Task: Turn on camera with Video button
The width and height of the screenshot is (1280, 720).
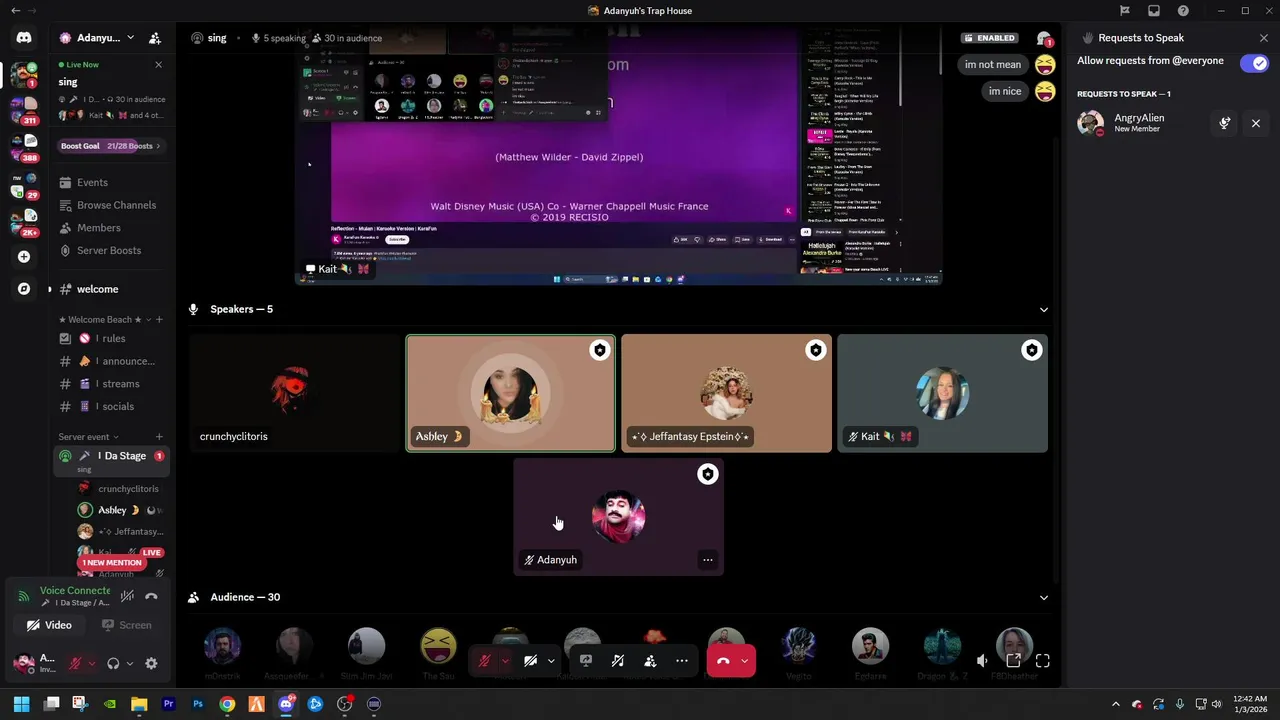Action: click(50, 625)
